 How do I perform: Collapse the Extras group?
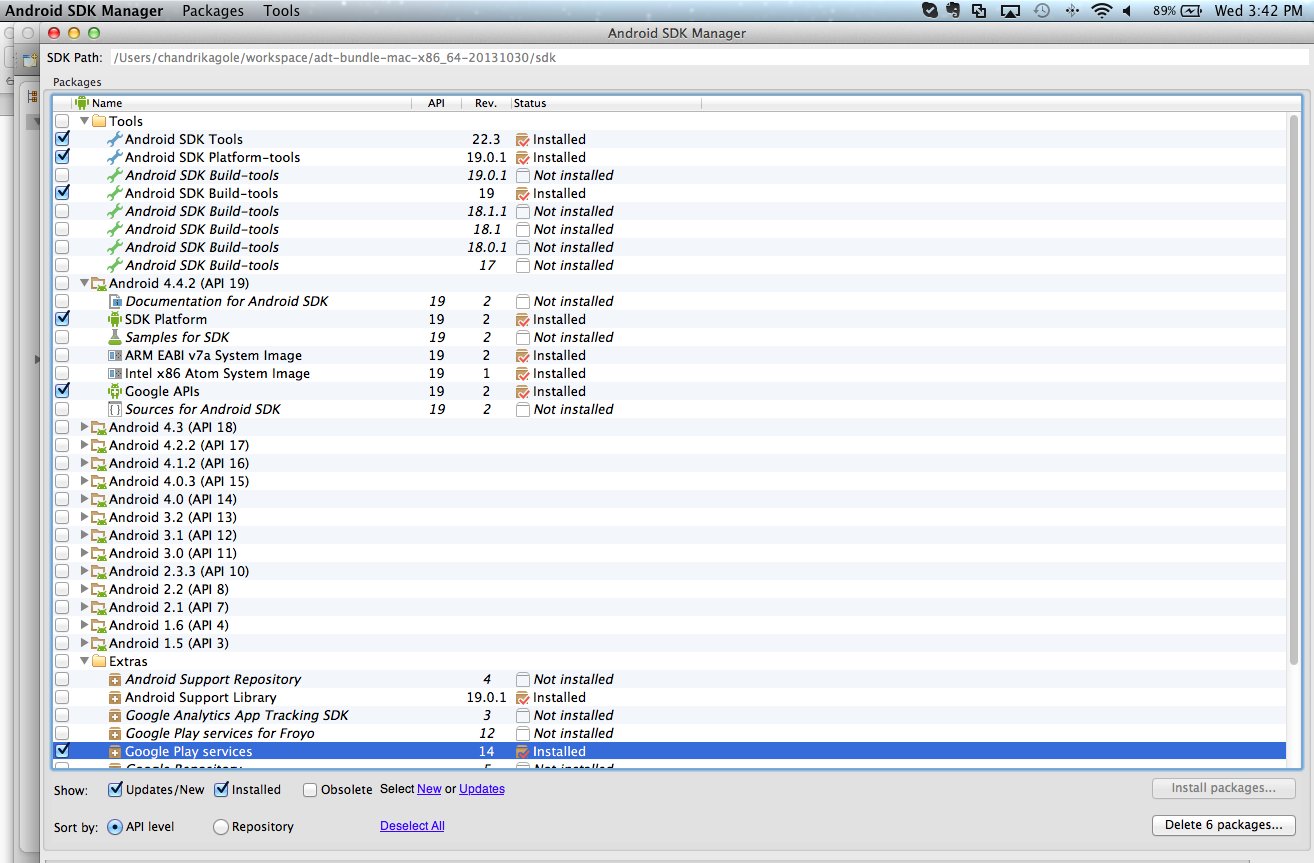(x=84, y=661)
